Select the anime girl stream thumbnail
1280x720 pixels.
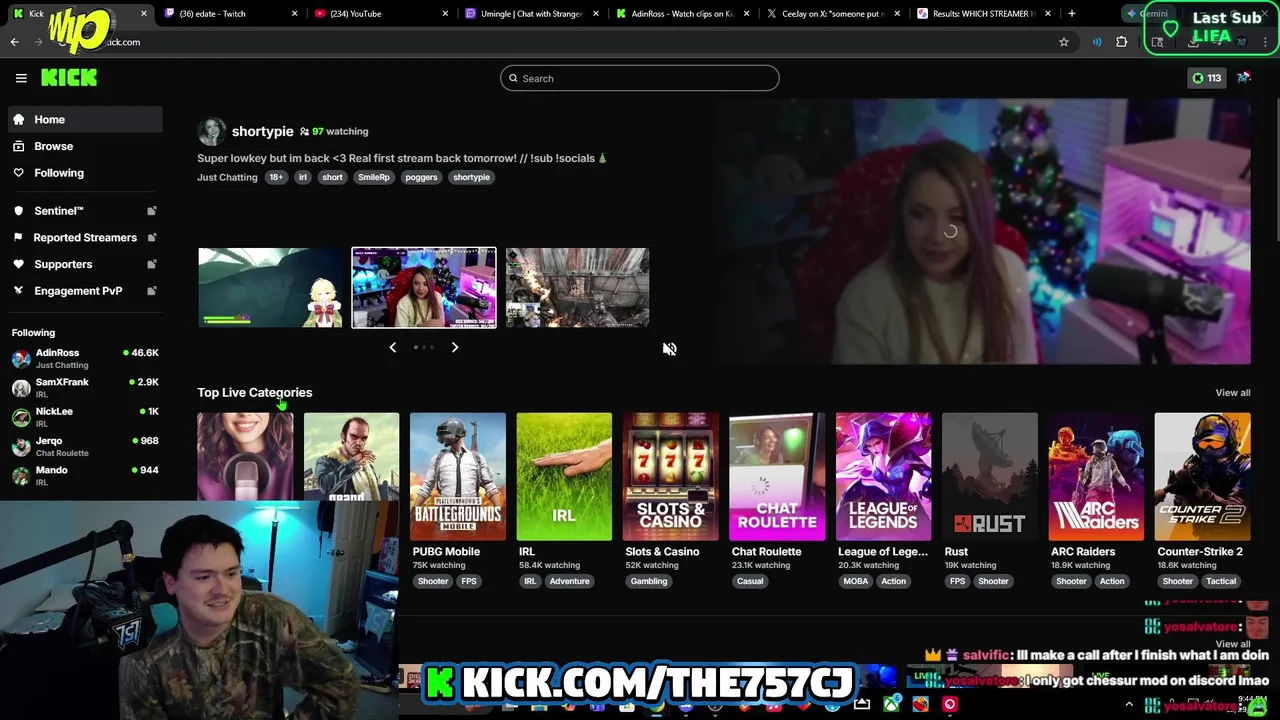(x=270, y=288)
